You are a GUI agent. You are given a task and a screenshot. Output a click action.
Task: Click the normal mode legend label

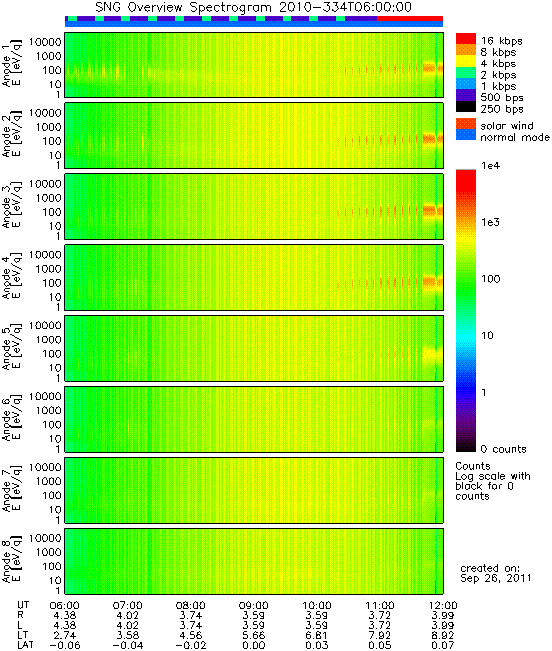[515, 137]
